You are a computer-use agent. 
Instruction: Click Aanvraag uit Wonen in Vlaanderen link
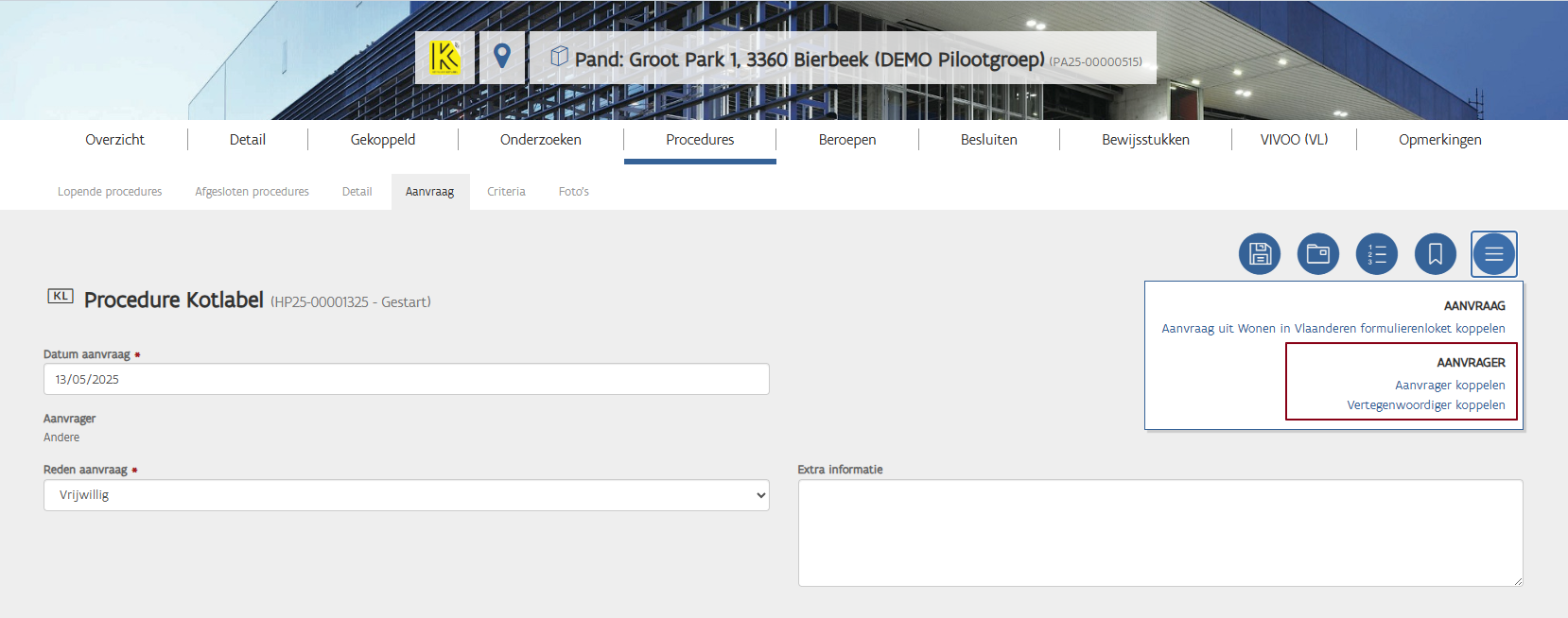tap(1333, 329)
